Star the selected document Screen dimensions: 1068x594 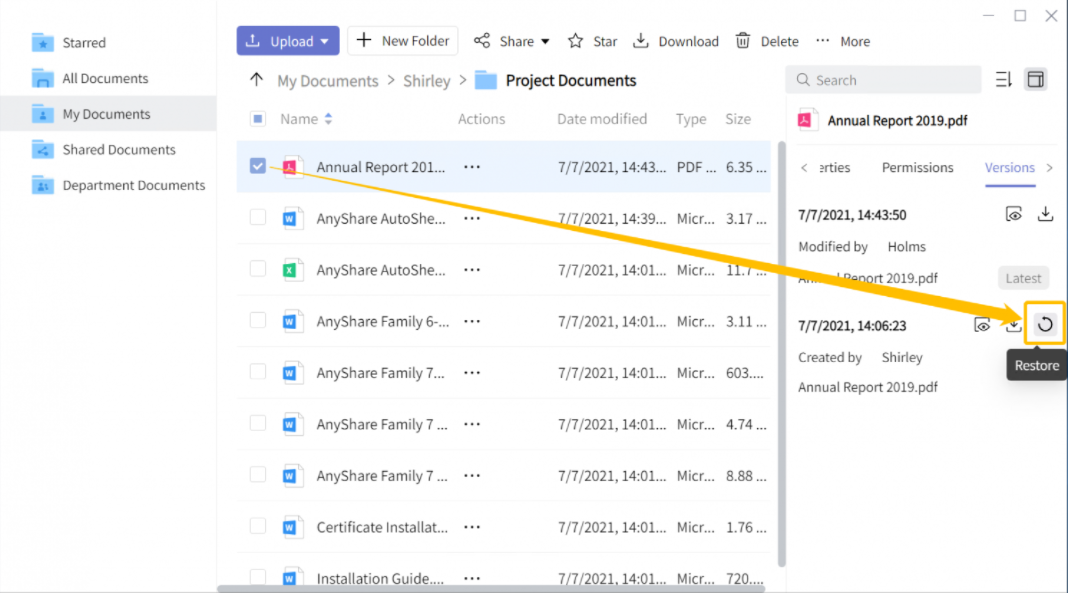592,41
